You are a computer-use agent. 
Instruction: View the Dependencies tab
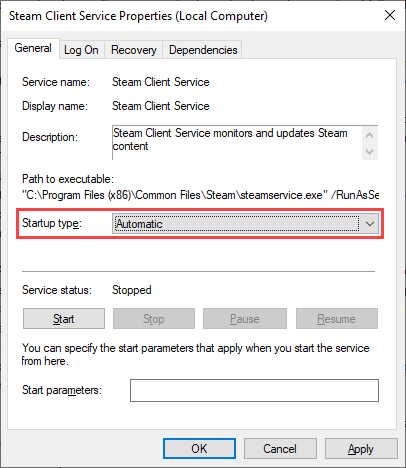point(203,50)
